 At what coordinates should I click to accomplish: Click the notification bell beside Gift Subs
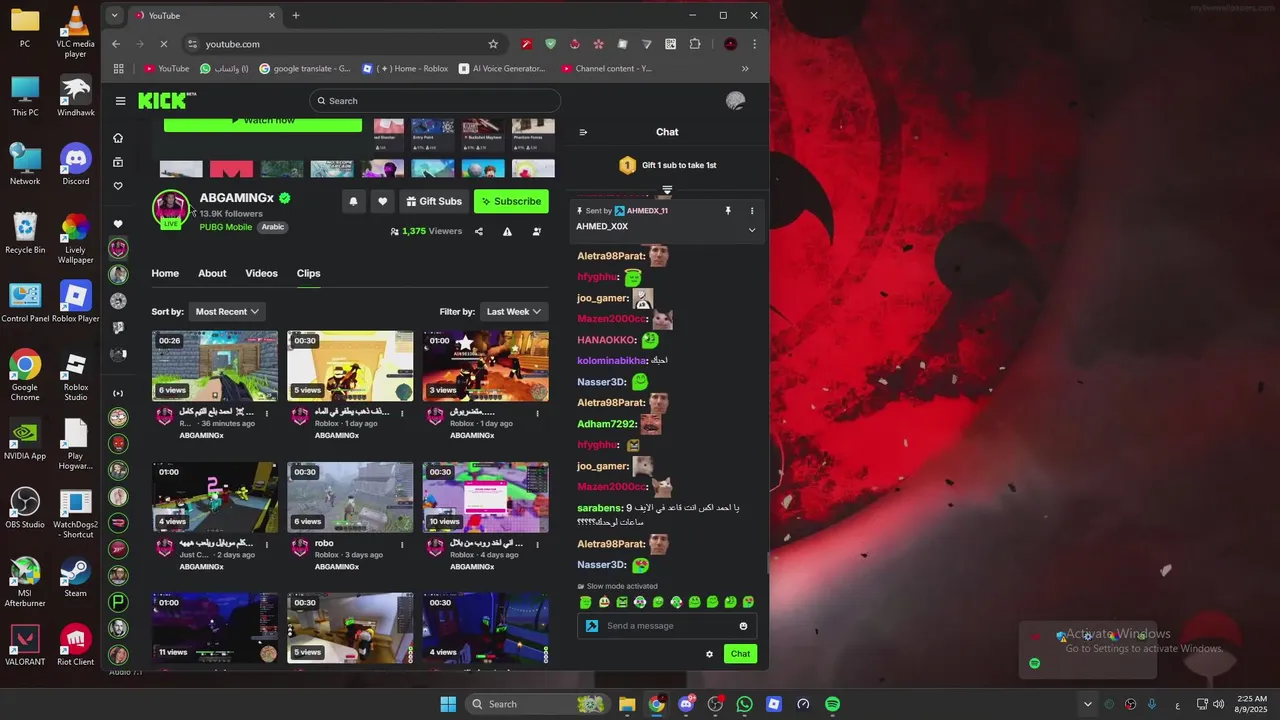coord(353,201)
